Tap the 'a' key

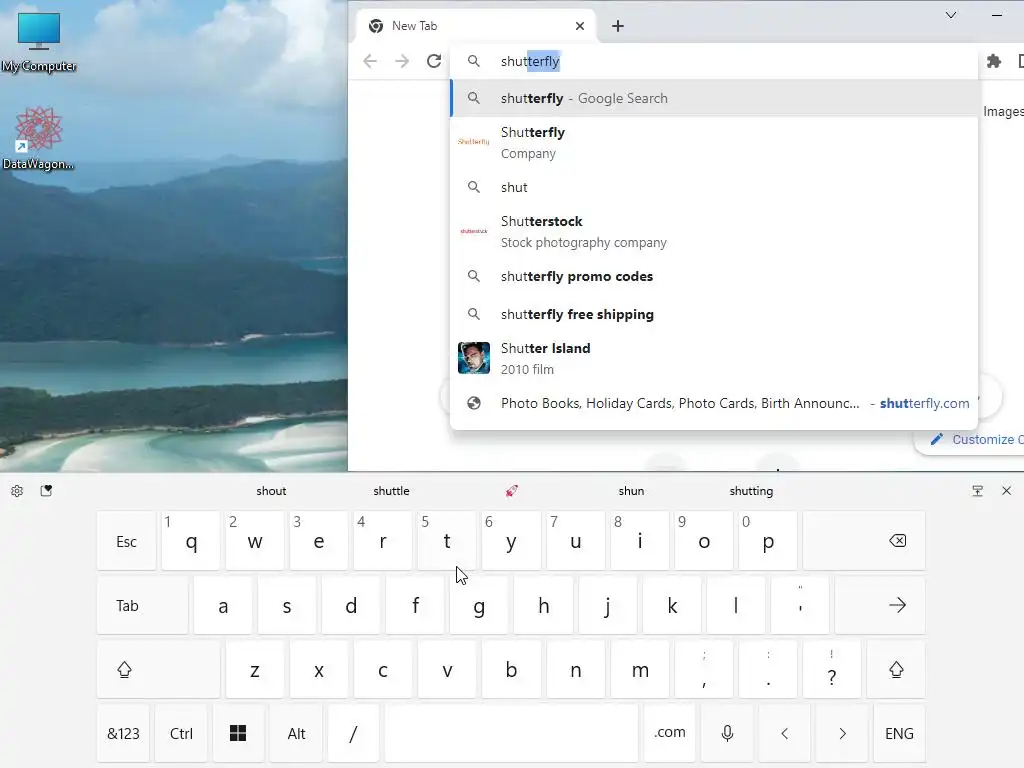[x=223, y=605]
